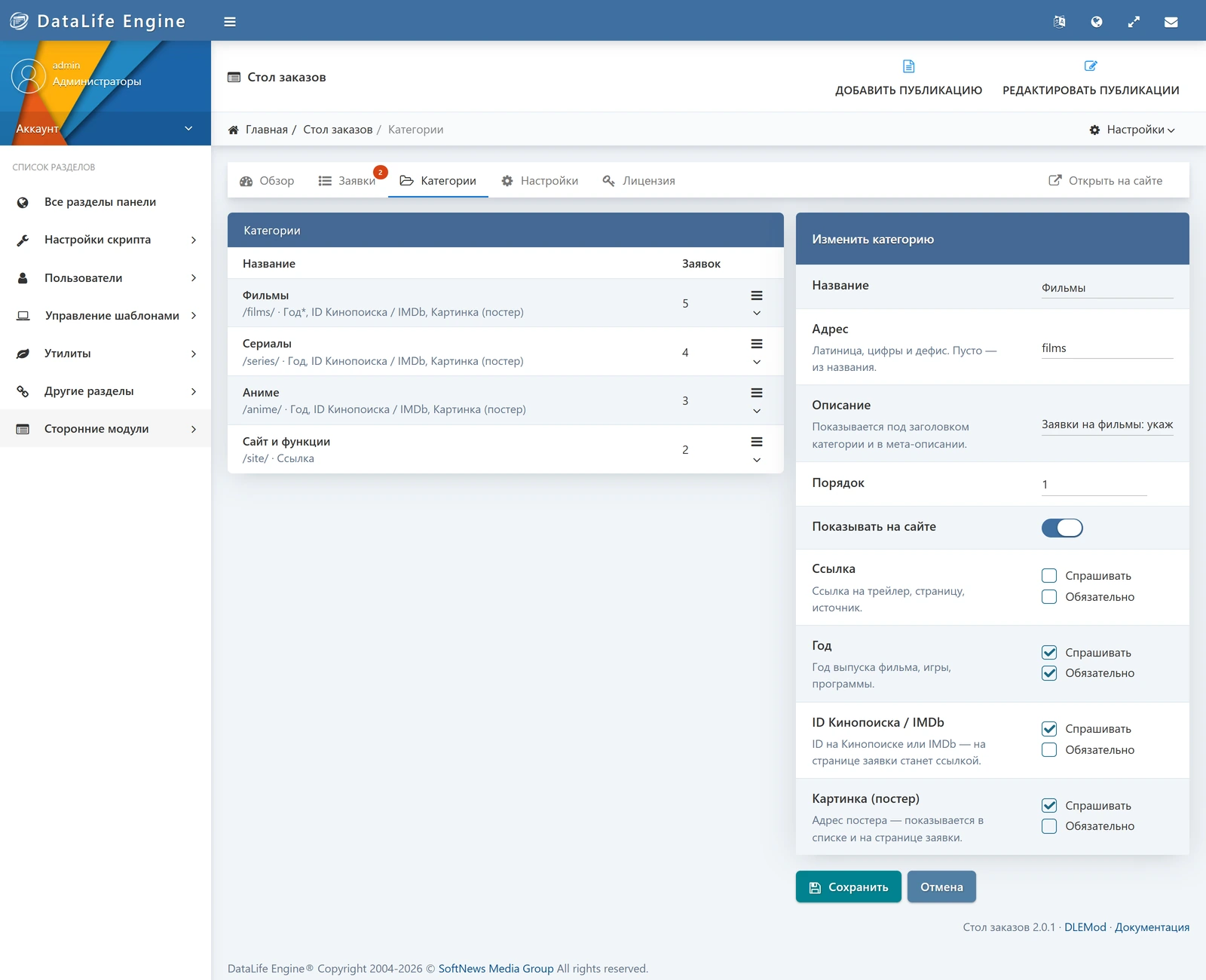Switch to the Обзор tab

coord(267,181)
